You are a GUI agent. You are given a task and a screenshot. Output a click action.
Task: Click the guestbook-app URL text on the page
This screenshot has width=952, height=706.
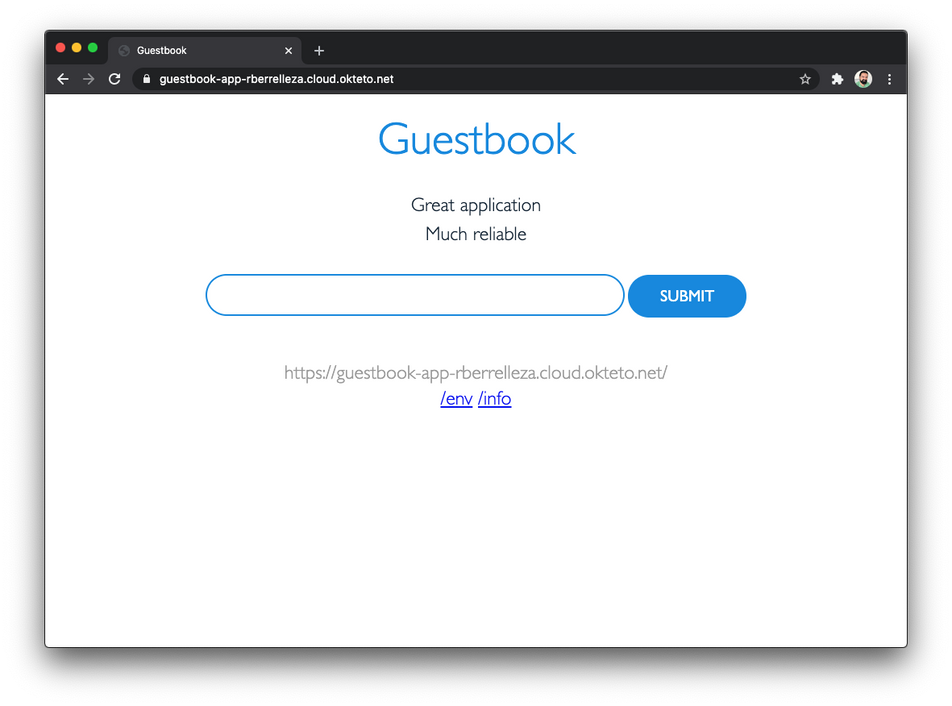pos(475,372)
